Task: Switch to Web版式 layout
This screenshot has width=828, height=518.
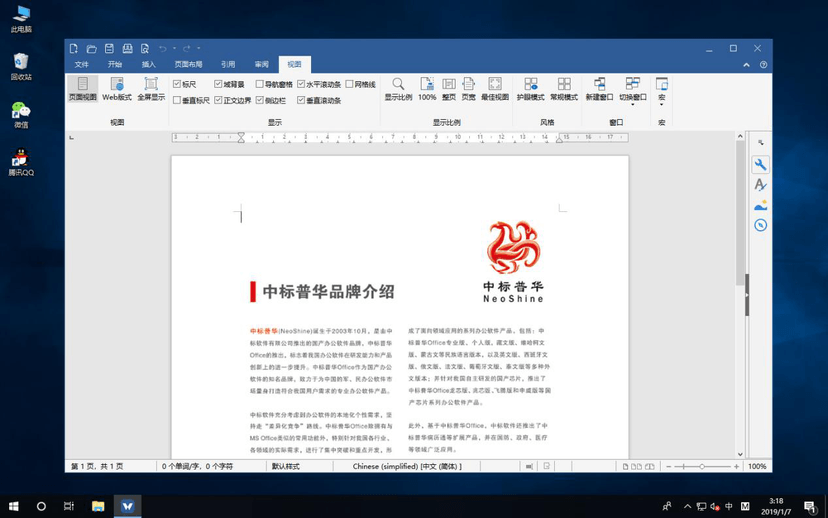Action: (x=117, y=89)
